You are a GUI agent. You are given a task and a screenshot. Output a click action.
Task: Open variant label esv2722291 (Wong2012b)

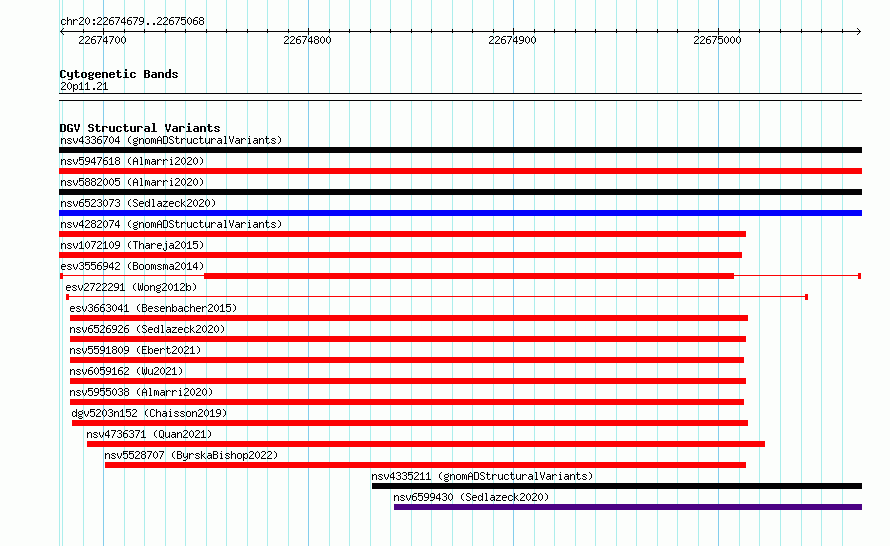tap(131, 287)
